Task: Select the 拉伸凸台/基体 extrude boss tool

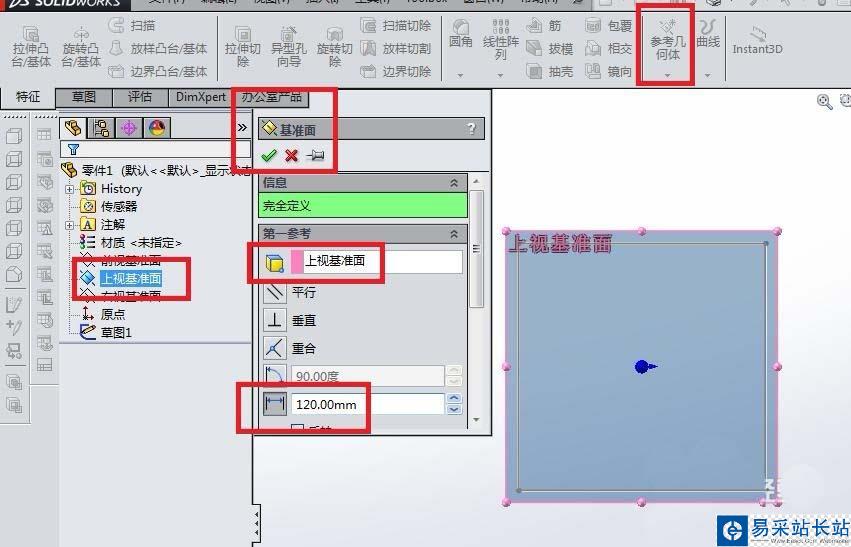Action: pos(31,47)
